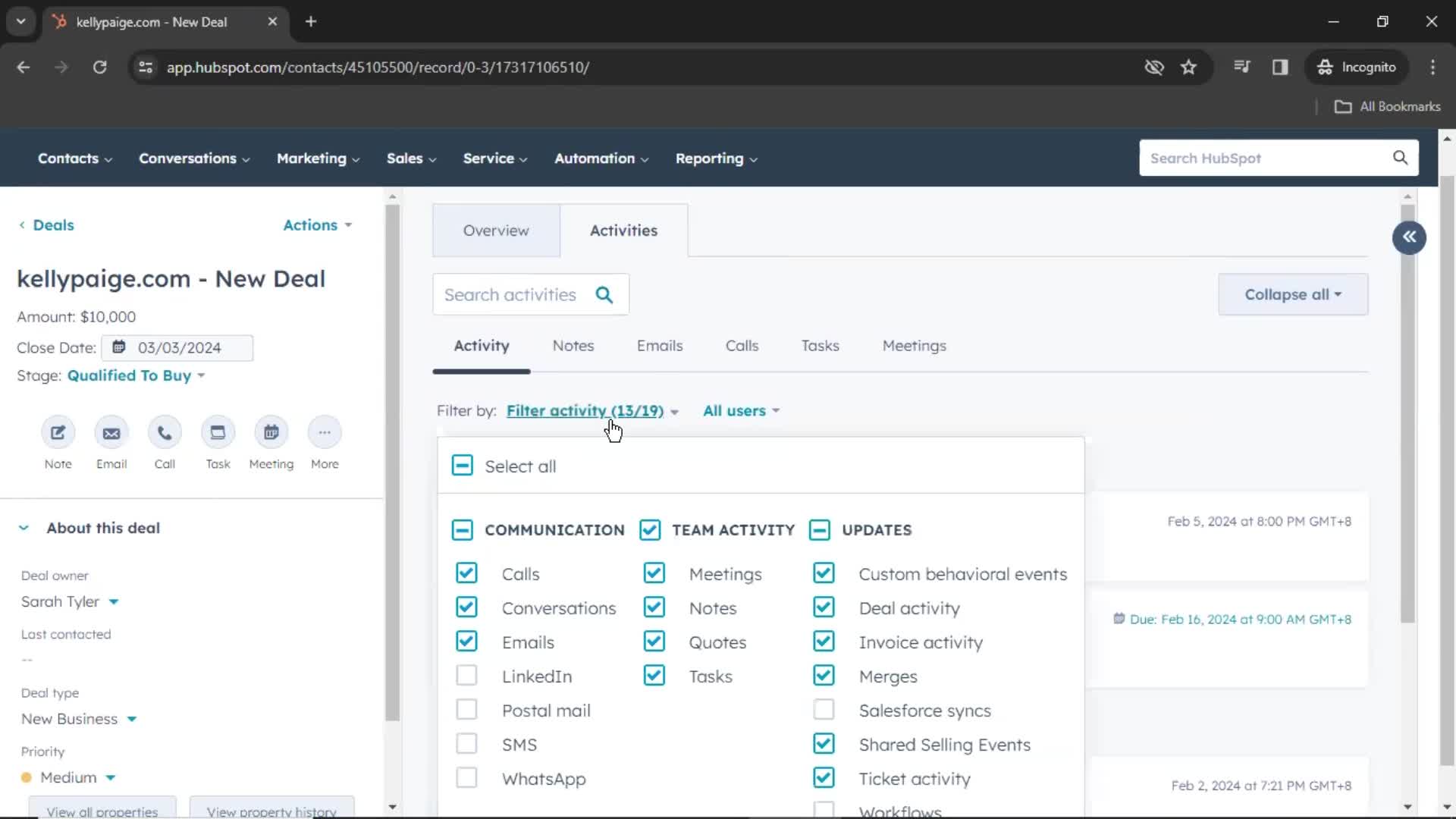Check the SMS checkbox
Image resolution: width=1456 pixels, height=819 pixels.
tap(466, 744)
